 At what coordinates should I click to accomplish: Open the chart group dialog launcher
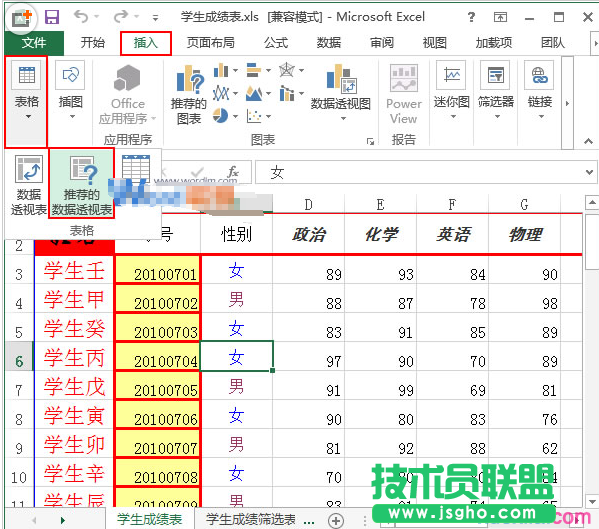pyautogui.click(x=370, y=141)
